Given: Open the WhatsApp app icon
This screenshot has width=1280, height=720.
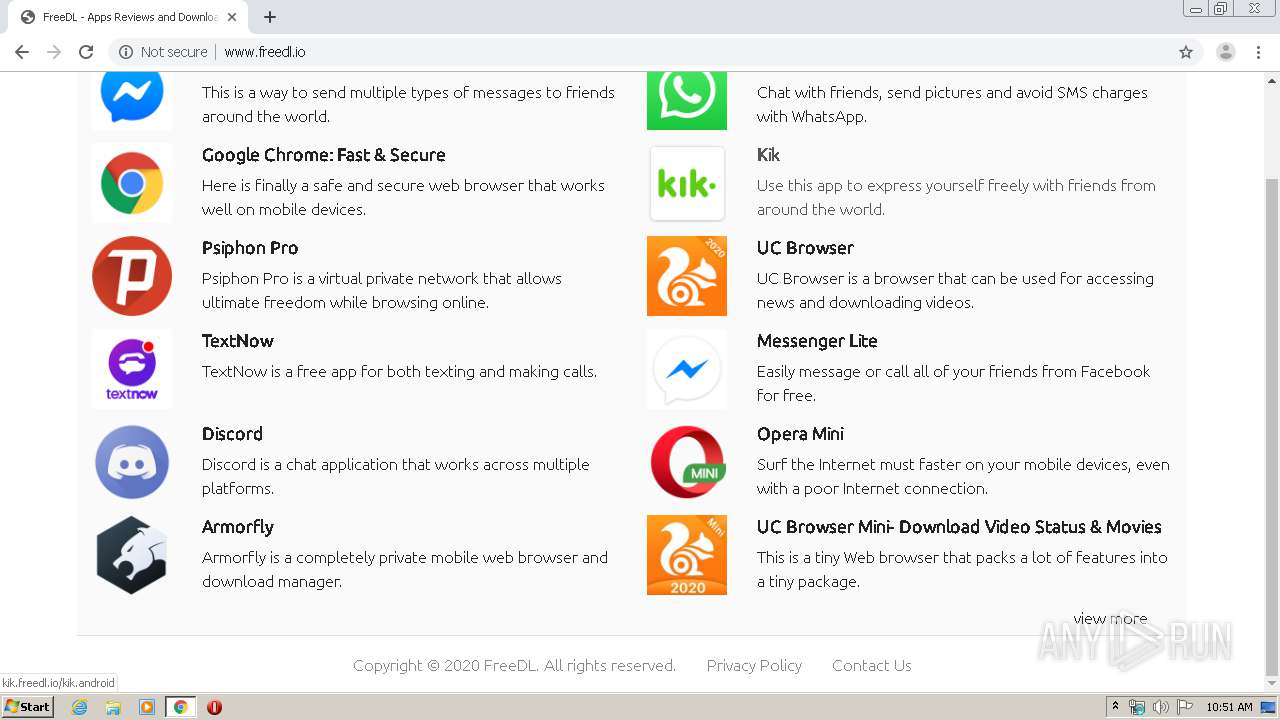Looking at the screenshot, I should pos(687,99).
